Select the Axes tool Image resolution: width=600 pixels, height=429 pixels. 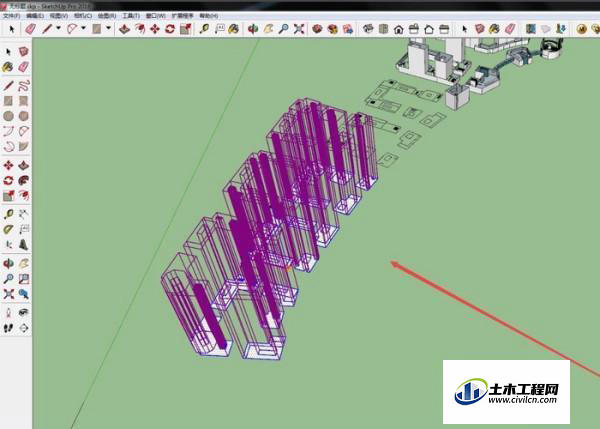click(x=8, y=245)
